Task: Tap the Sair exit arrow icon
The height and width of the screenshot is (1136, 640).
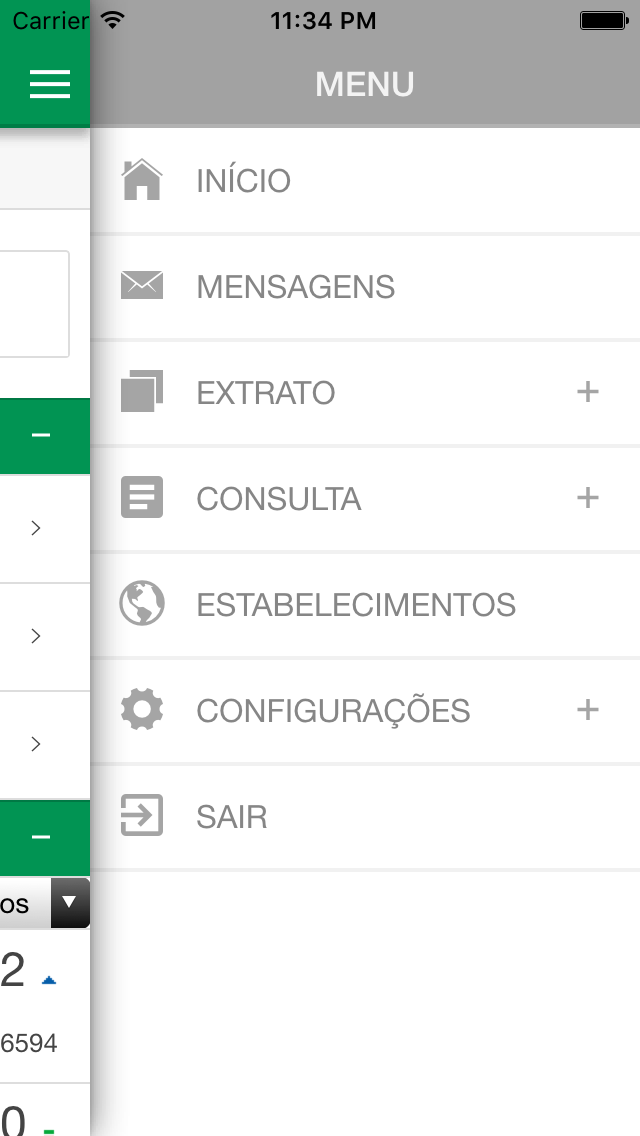Action: click(x=142, y=815)
